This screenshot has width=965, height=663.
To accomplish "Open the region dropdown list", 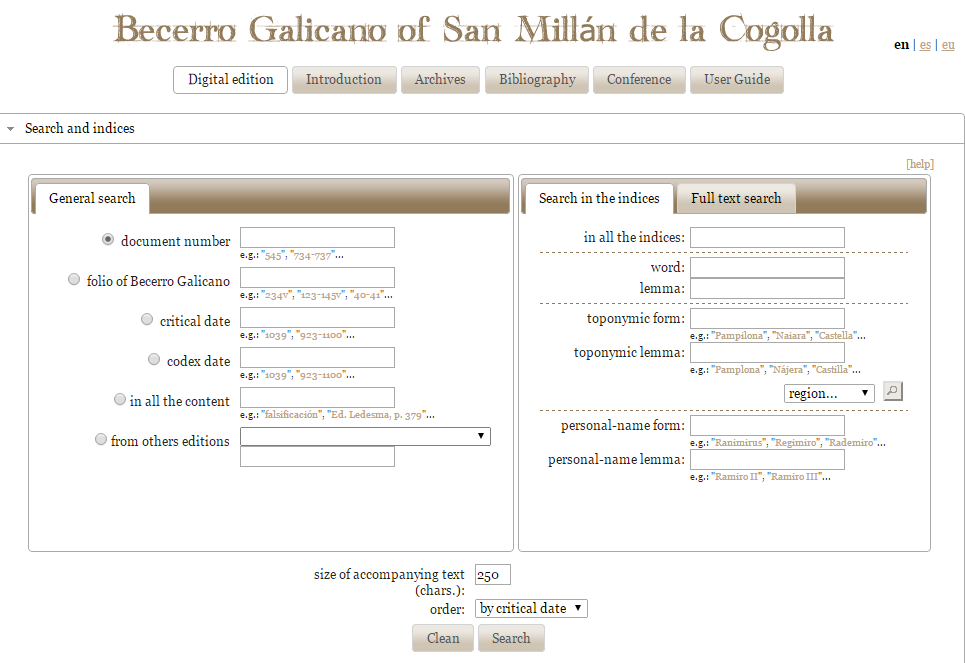I will [x=829, y=393].
